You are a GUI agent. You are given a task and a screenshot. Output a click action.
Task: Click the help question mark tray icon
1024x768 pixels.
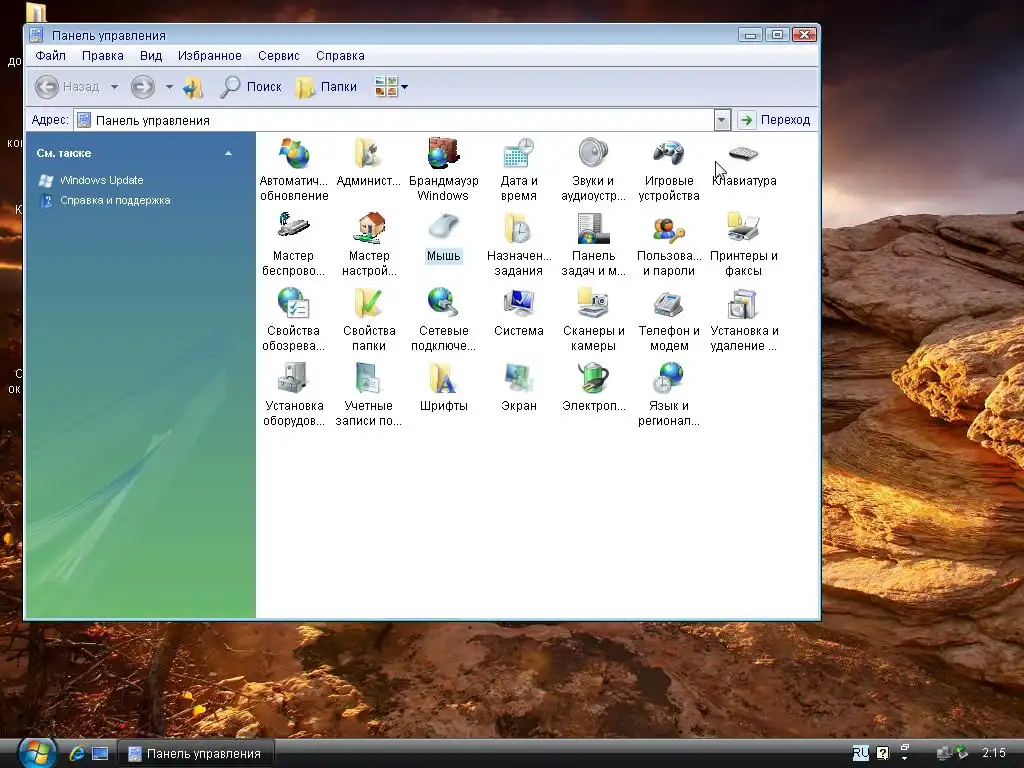882,753
